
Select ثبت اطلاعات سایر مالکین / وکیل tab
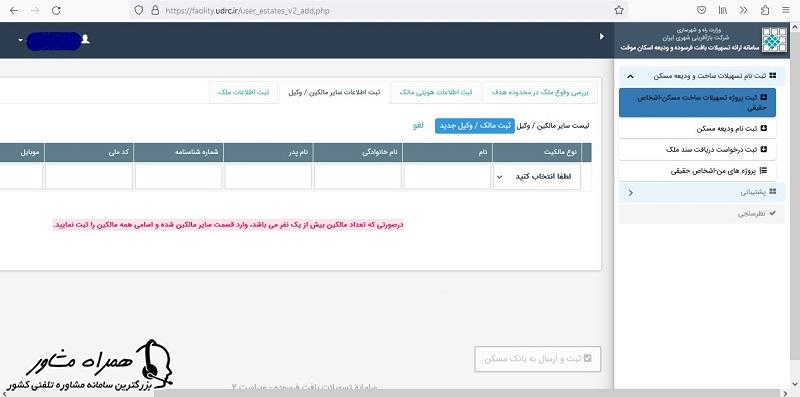[x=334, y=92]
